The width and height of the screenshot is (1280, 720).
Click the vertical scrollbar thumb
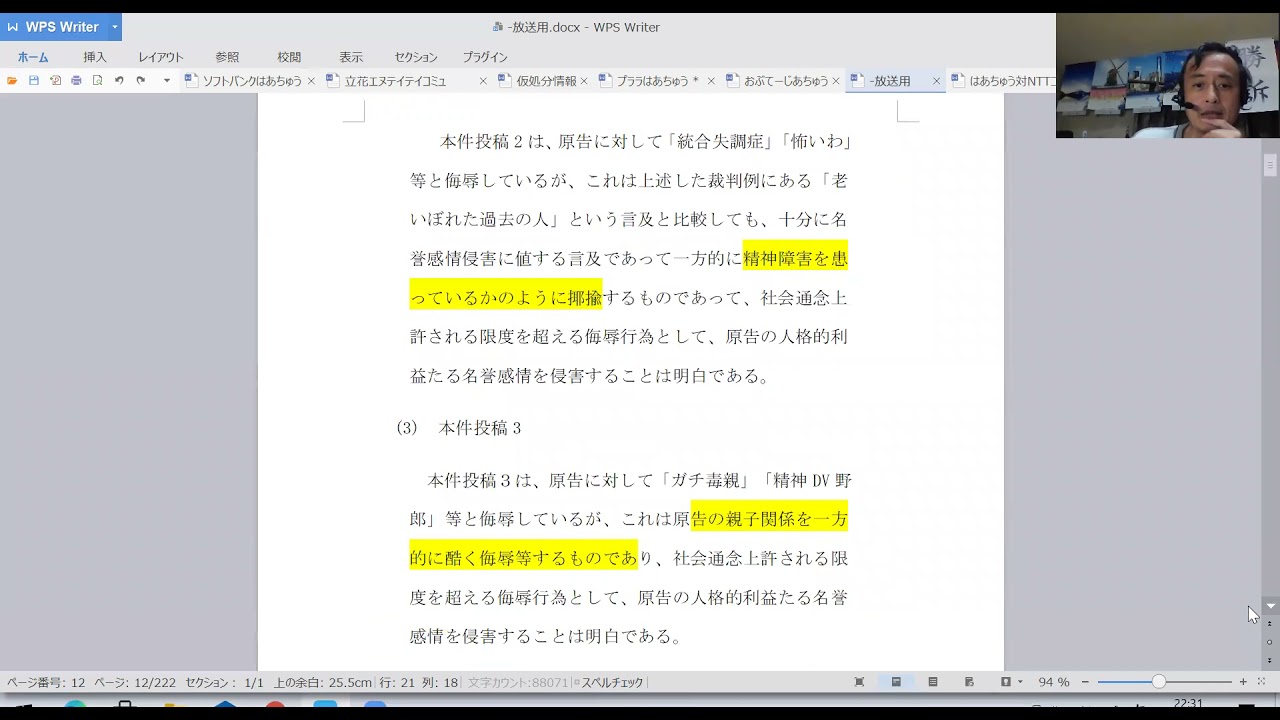point(1270,166)
